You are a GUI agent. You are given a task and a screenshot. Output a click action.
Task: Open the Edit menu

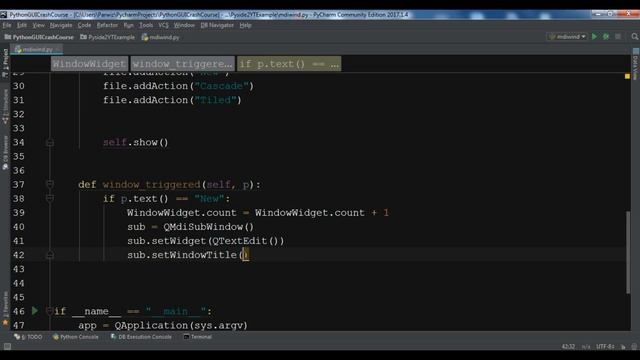pyautogui.click(x=22, y=25)
